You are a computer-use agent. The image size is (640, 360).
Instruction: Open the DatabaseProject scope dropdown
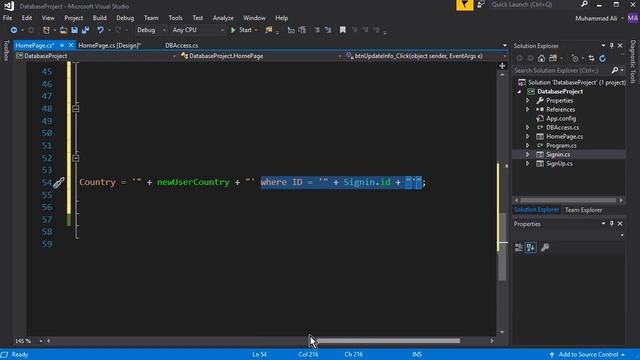(x=96, y=56)
